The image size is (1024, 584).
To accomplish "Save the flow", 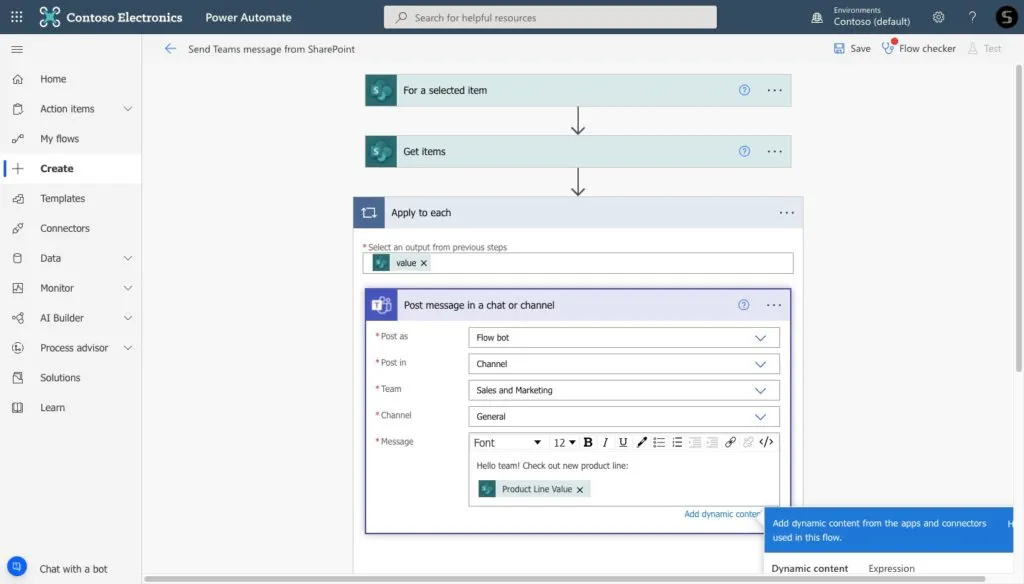I will click(852, 48).
